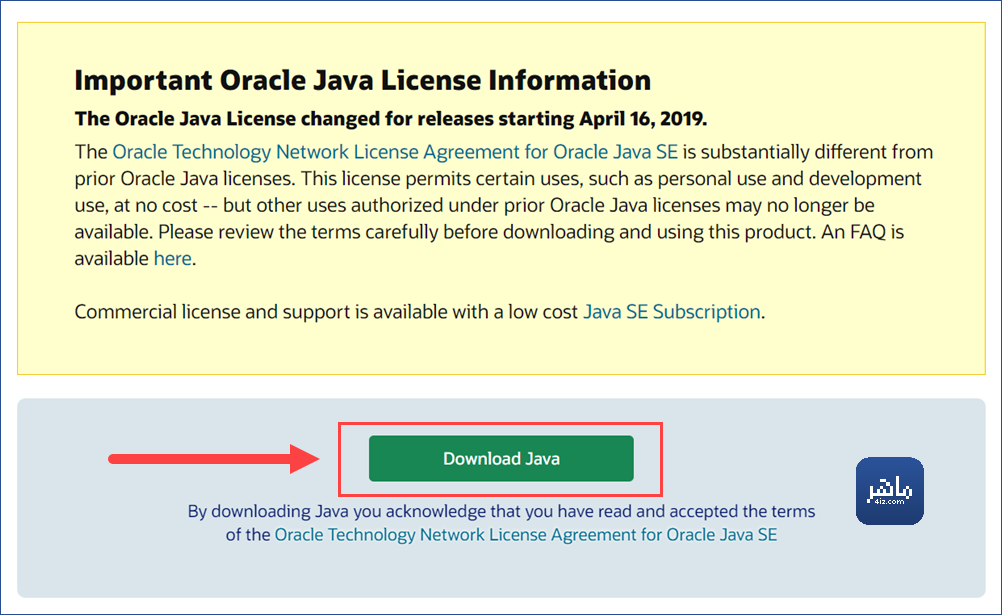Click the 'Commercial license and support' sentence

click(420, 312)
